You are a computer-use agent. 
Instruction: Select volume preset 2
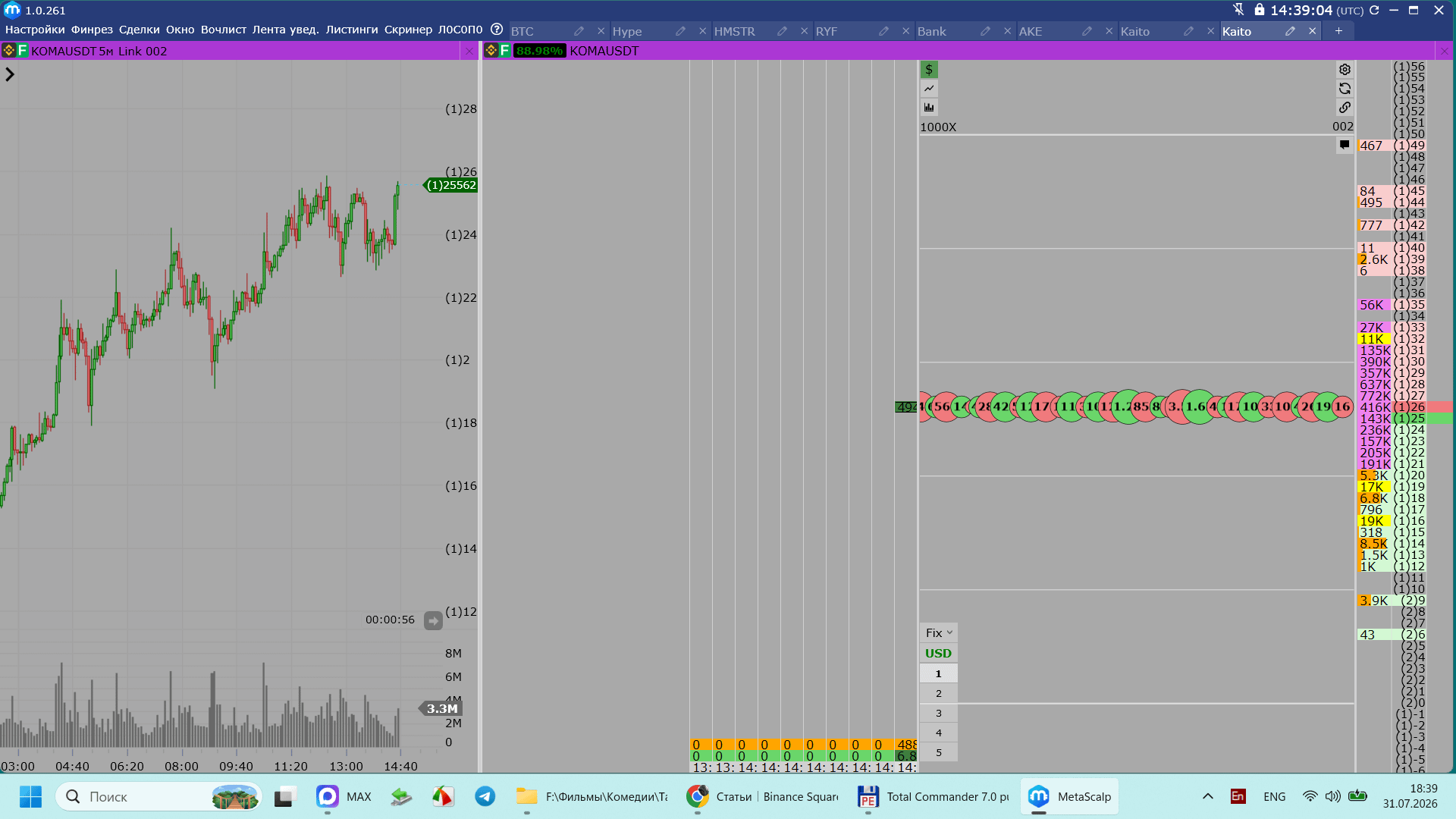pos(939,693)
